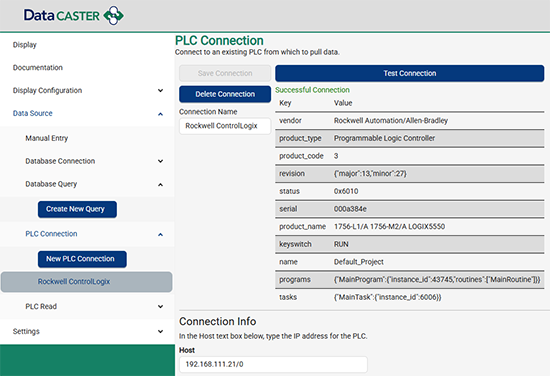Open Manual Entry in sidebar

click(47, 138)
